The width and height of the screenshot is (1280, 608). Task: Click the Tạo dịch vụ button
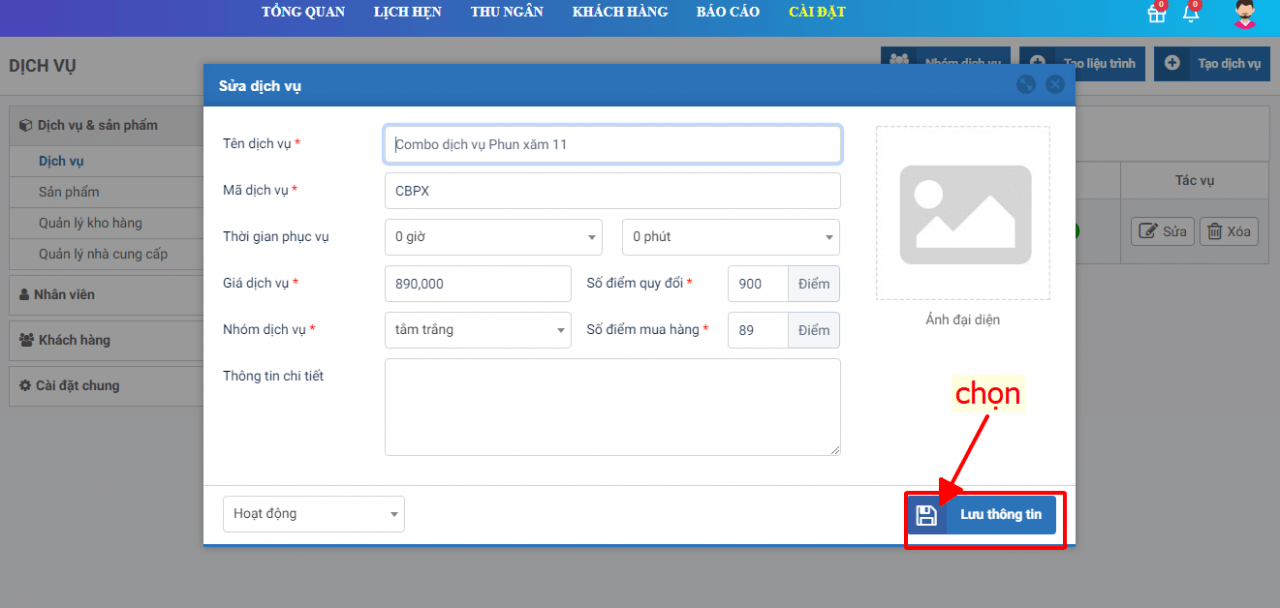pos(1212,64)
